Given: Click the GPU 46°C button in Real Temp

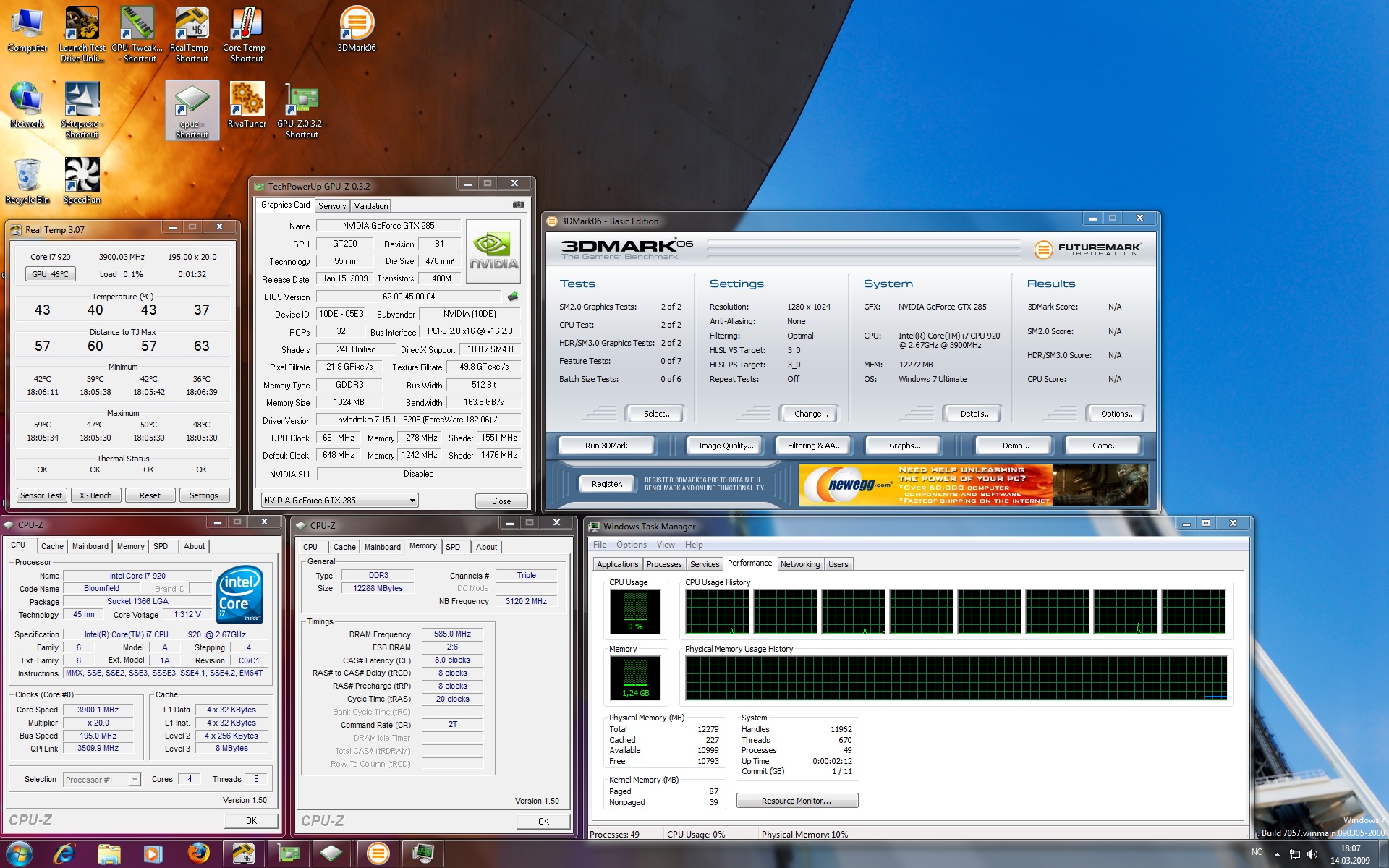Looking at the screenshot, I should (x=50, y=274).
